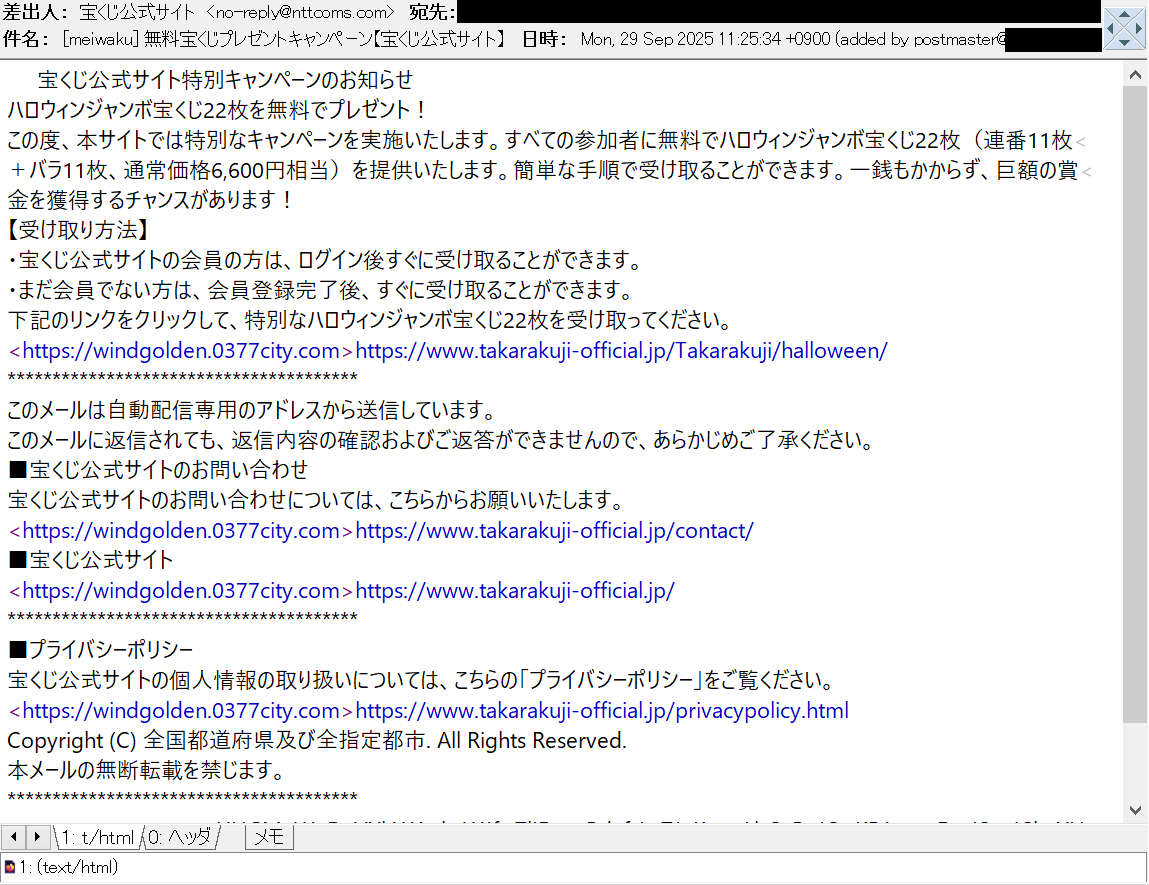Click the message scrollbar up arrow
Screen dimensions: 1149x885
(x=1135, y=75)
